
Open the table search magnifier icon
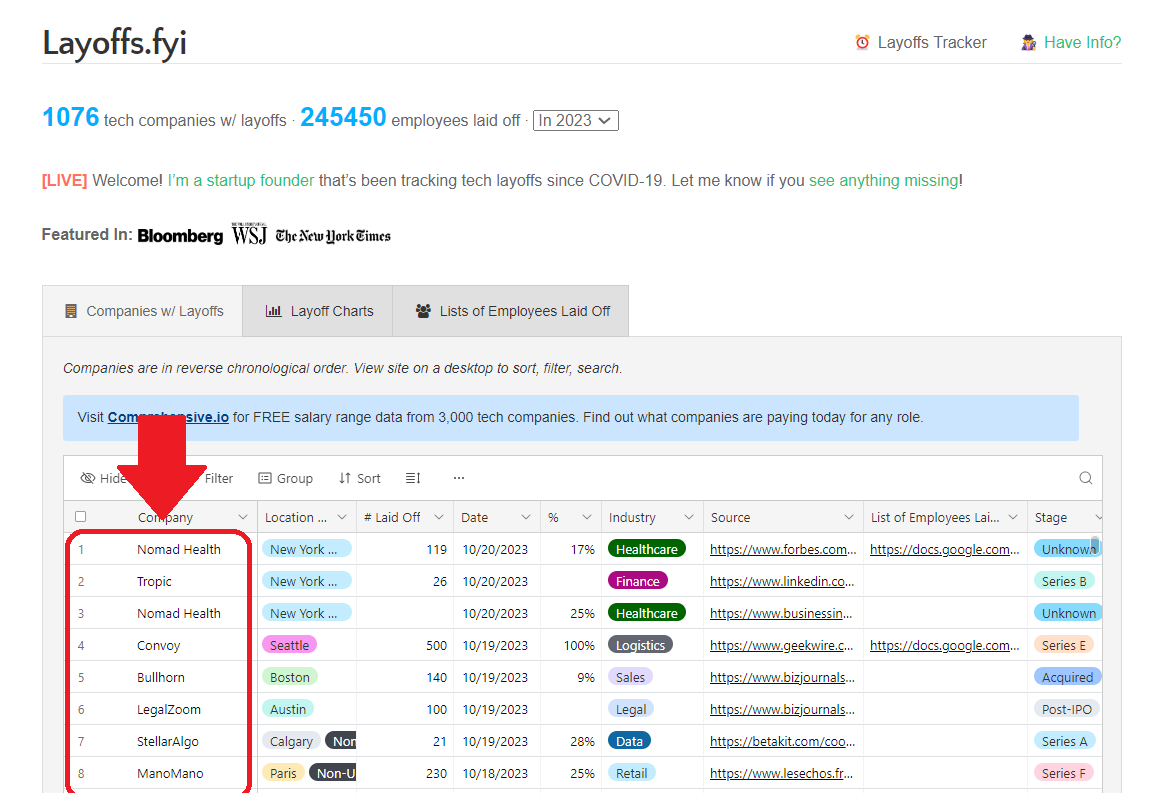[x=1085, y=478]
